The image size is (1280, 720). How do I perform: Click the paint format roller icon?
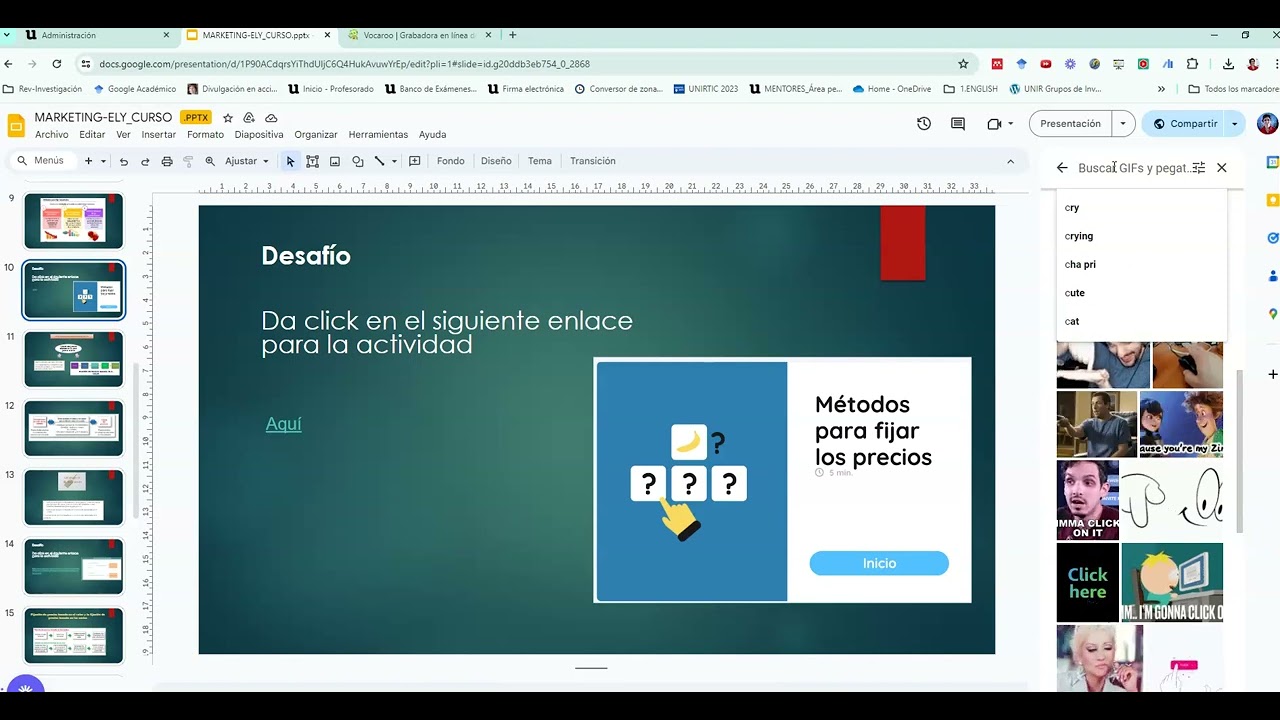coord(188,161)
